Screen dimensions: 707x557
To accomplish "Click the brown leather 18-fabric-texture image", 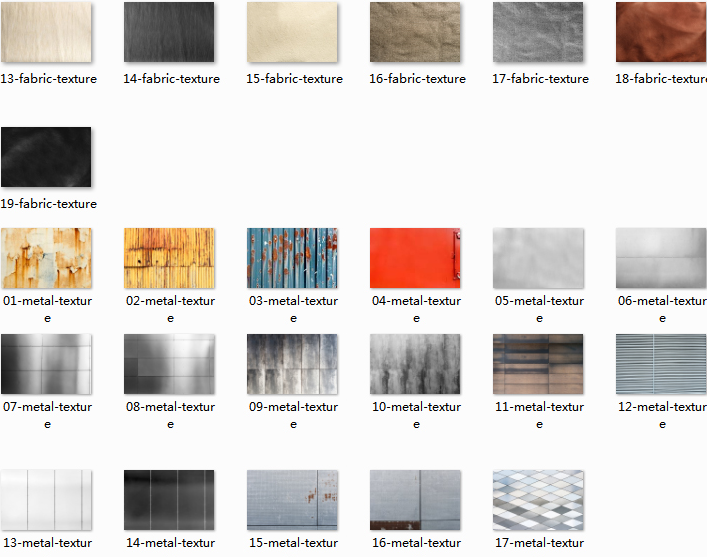I will [x=660, y=32].
